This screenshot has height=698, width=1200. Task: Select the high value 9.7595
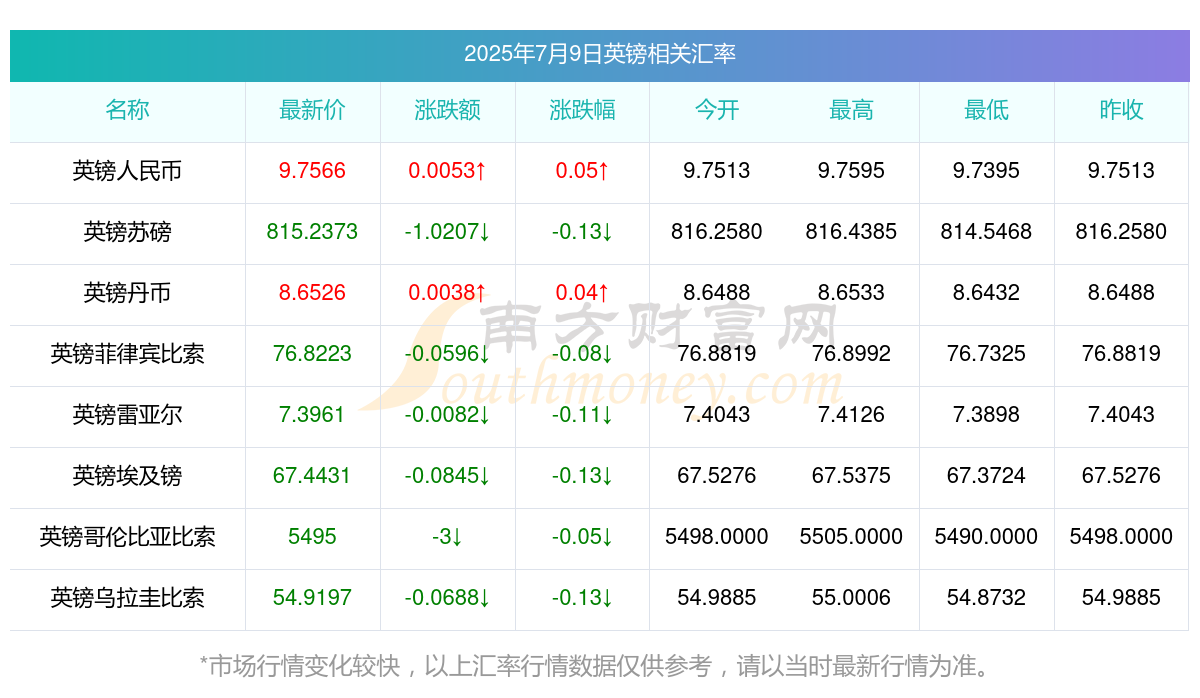851,171
